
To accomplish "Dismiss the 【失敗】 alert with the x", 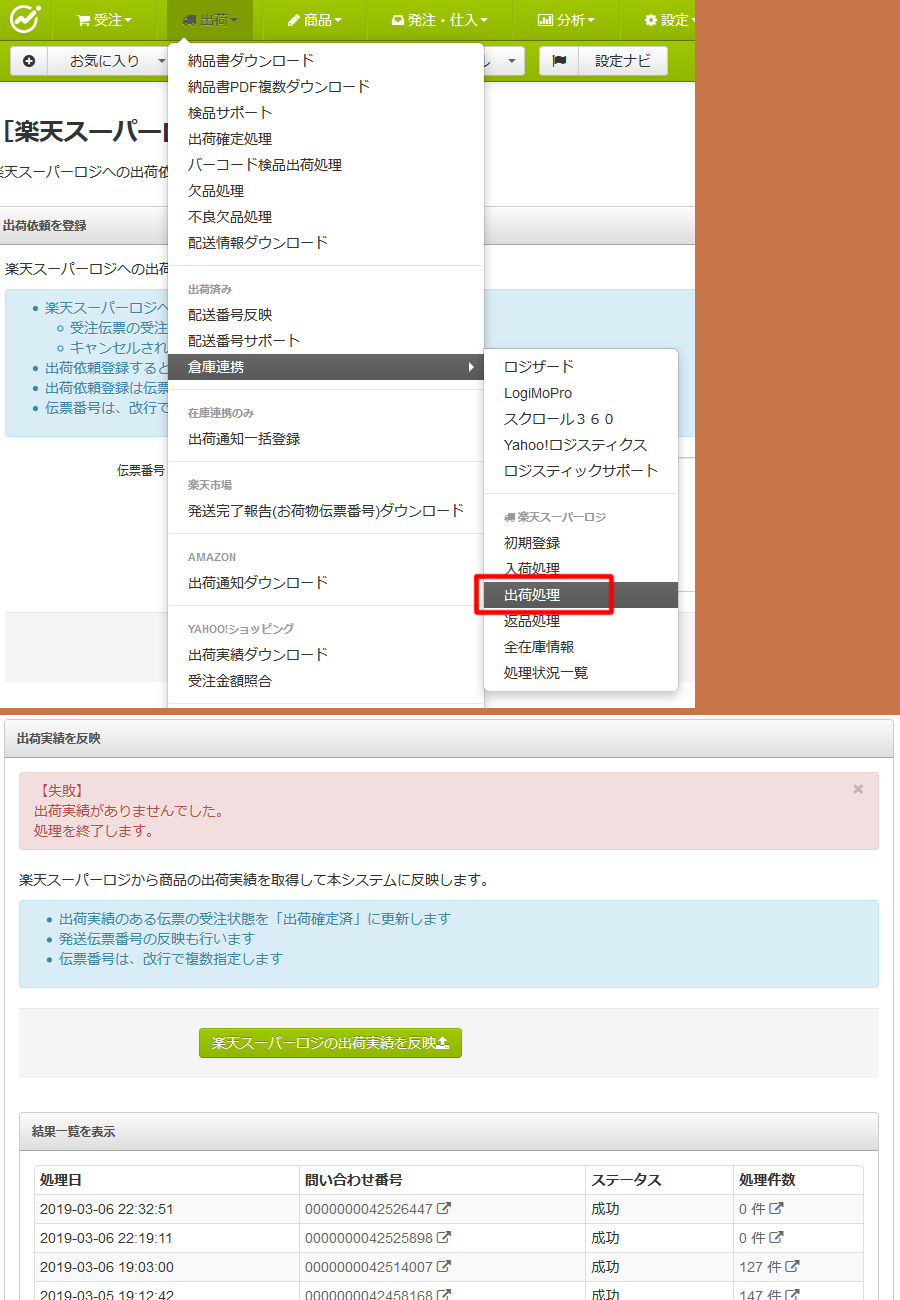I will tap(857, 790).
